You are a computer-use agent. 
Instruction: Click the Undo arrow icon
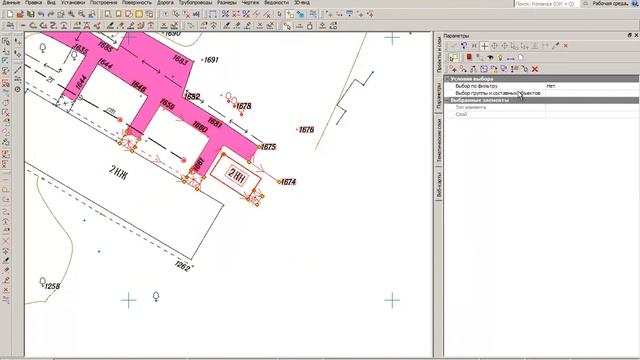(41, 14)
